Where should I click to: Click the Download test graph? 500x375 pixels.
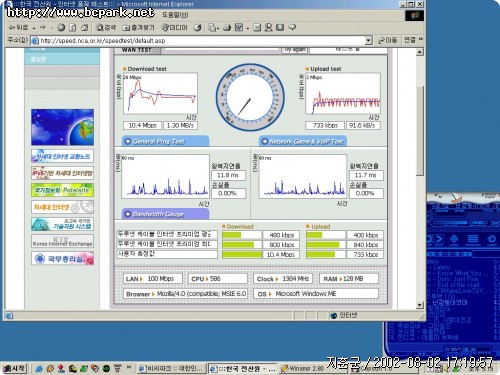(x=160, y=94)
